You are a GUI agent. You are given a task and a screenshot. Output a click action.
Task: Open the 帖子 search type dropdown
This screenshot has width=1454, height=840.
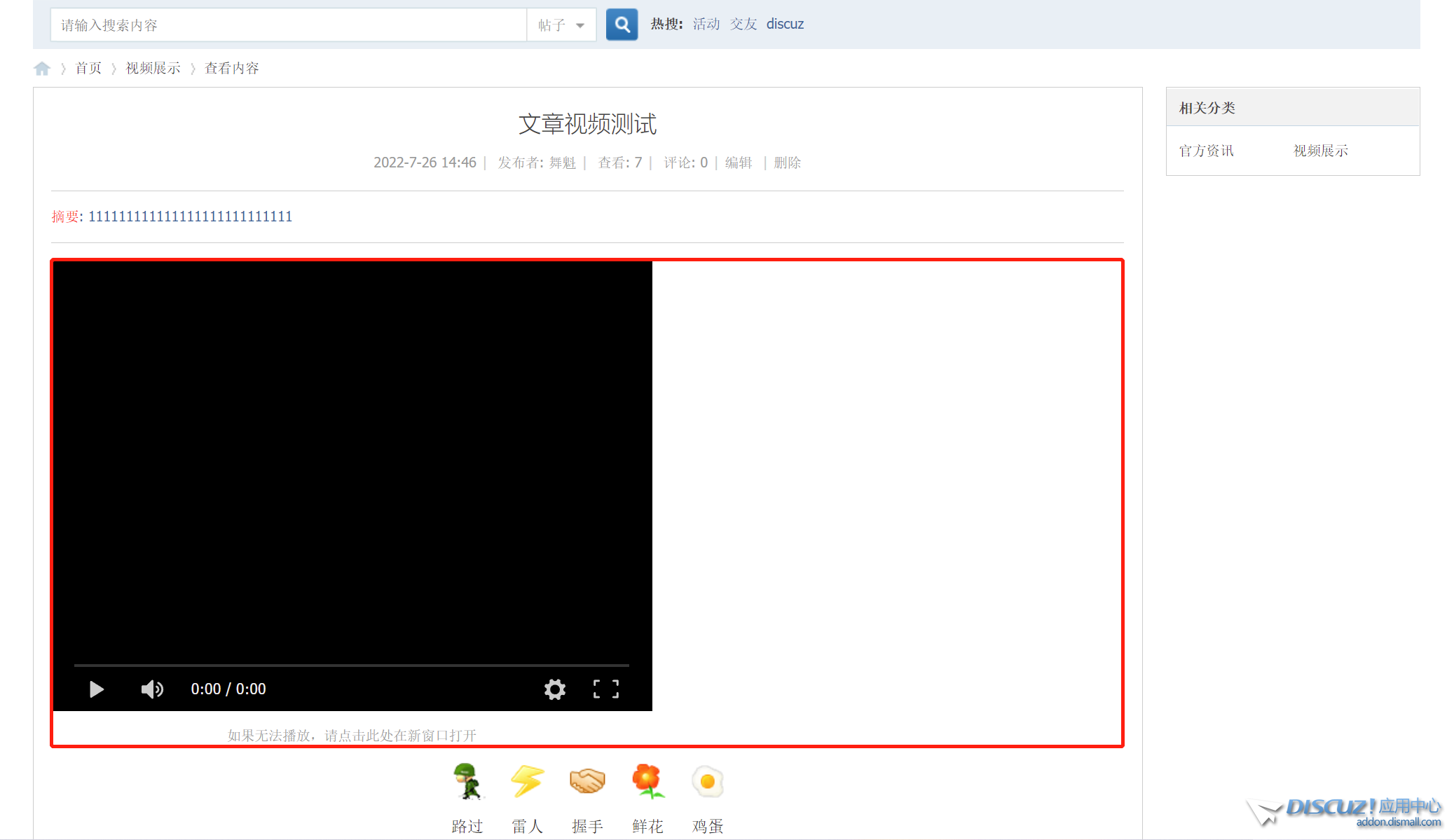click(x=561, y=25)
